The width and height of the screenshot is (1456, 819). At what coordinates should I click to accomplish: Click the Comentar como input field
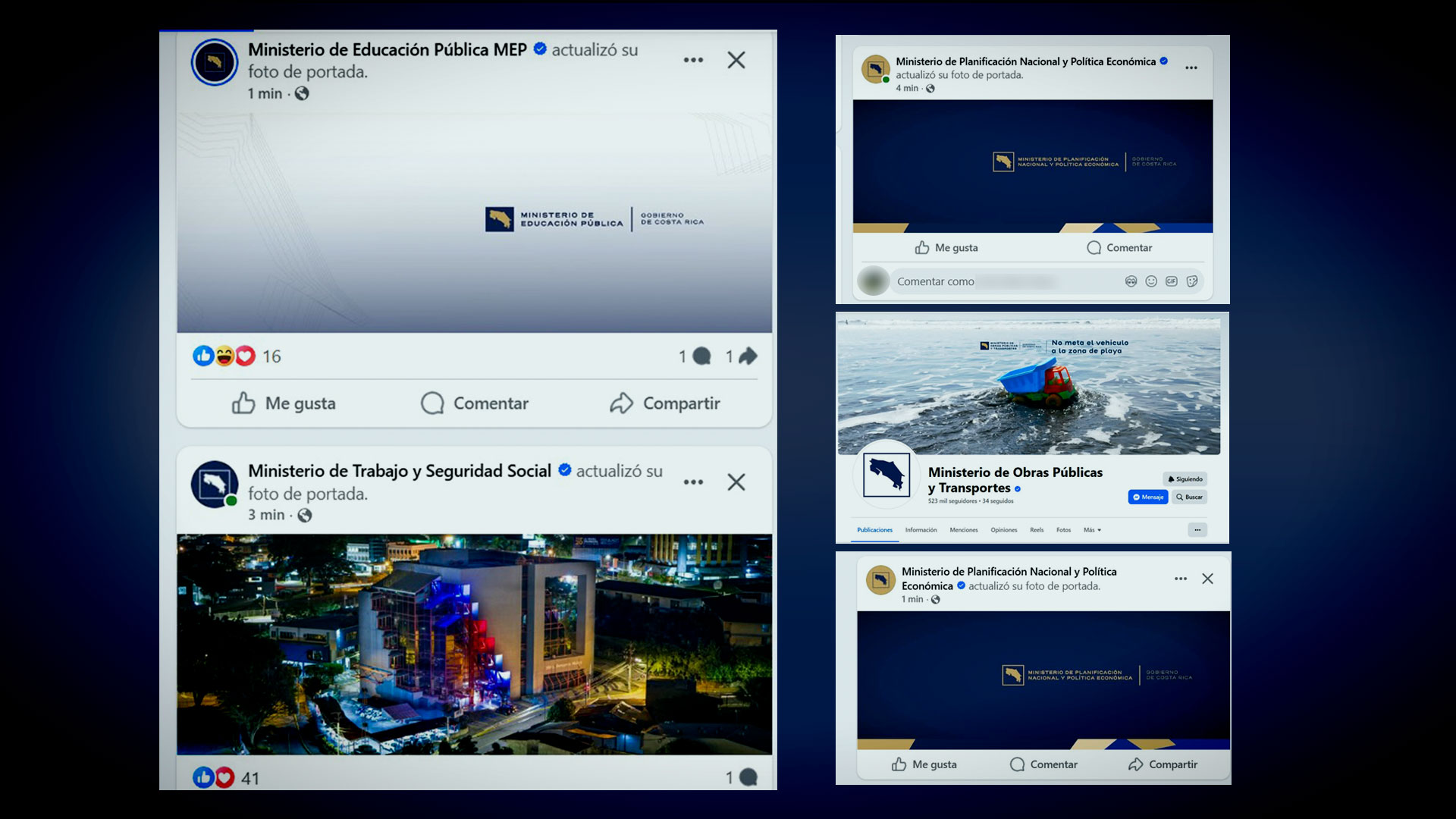tap(1001, 281)
